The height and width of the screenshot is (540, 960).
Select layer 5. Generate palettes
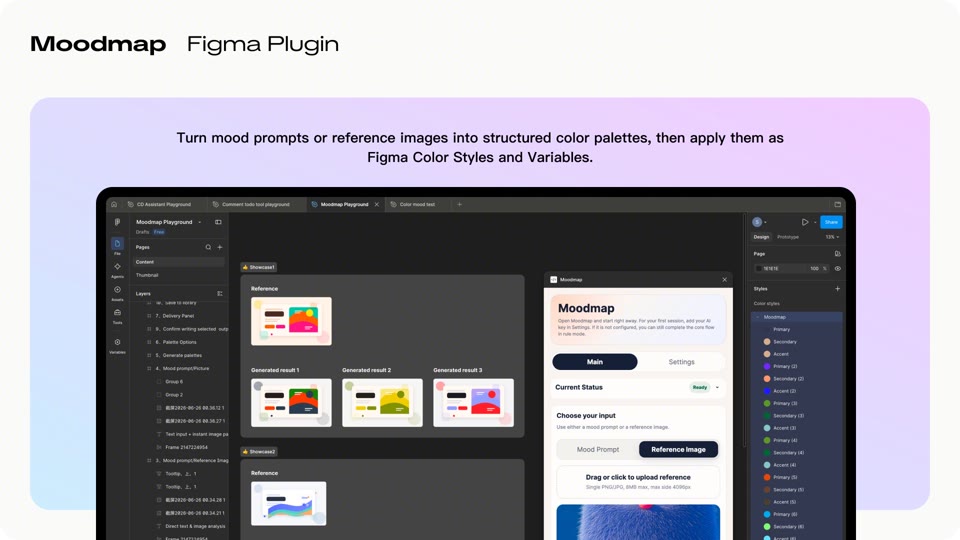point(179,355)
